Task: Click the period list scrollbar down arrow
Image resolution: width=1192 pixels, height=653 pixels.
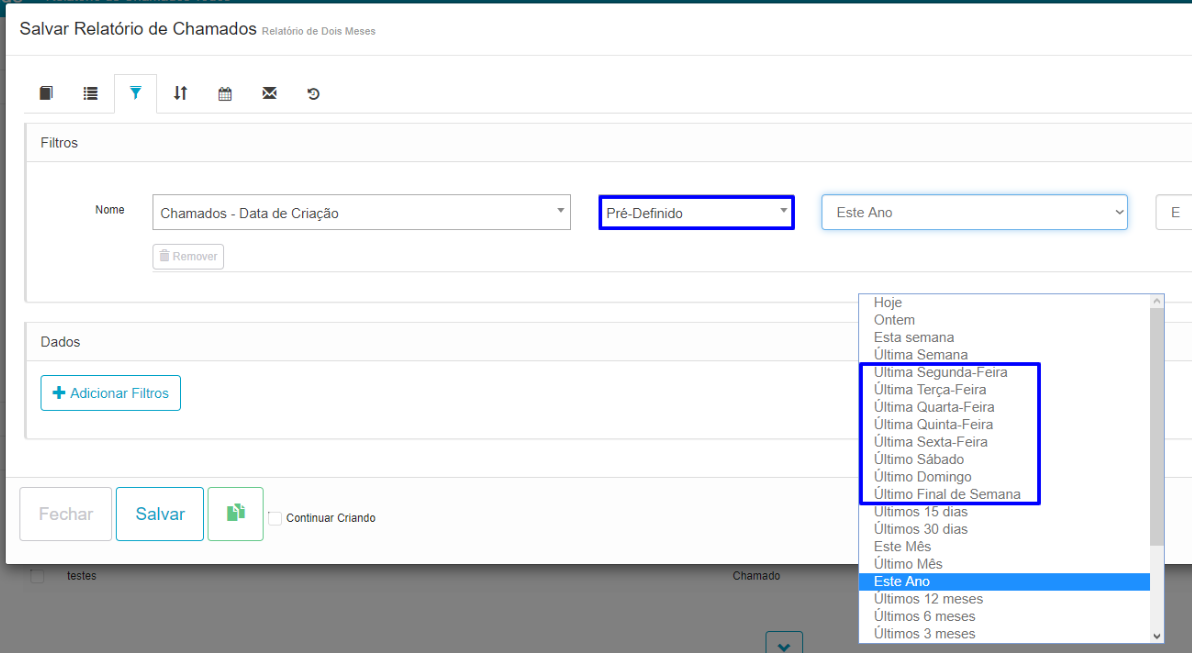Action: click(x=1157, y=636)
